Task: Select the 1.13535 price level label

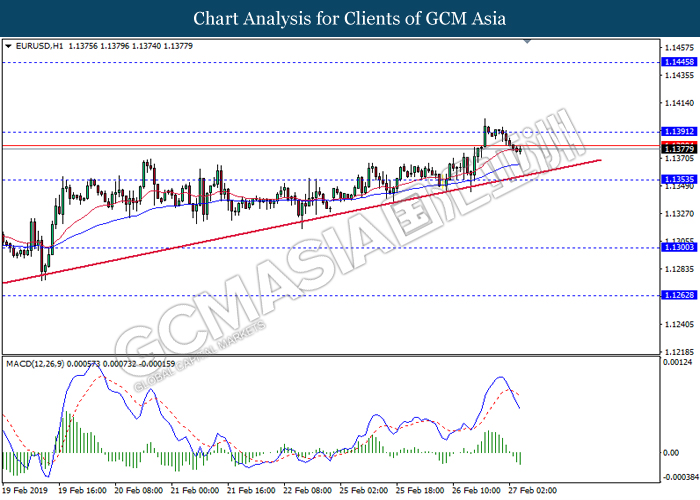Action: coord(679,179)
